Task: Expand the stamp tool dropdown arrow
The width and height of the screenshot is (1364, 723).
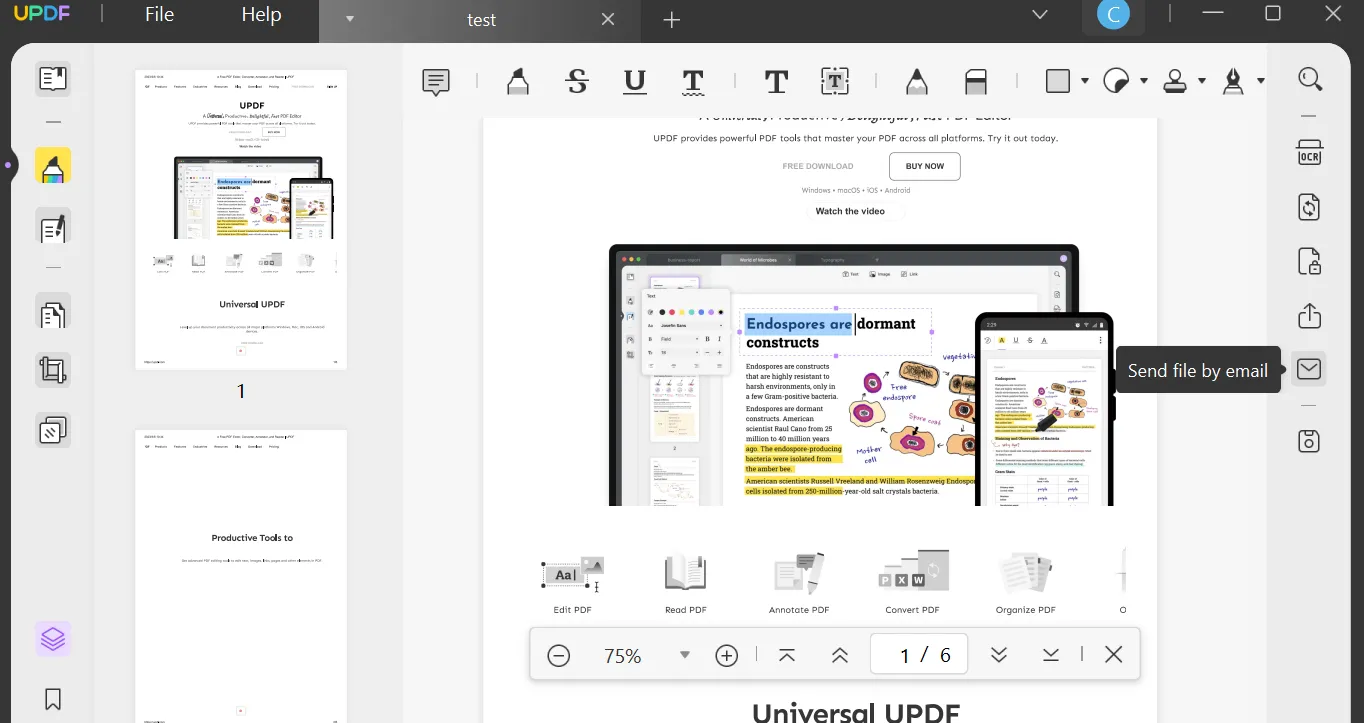Action: point(1202,81)
